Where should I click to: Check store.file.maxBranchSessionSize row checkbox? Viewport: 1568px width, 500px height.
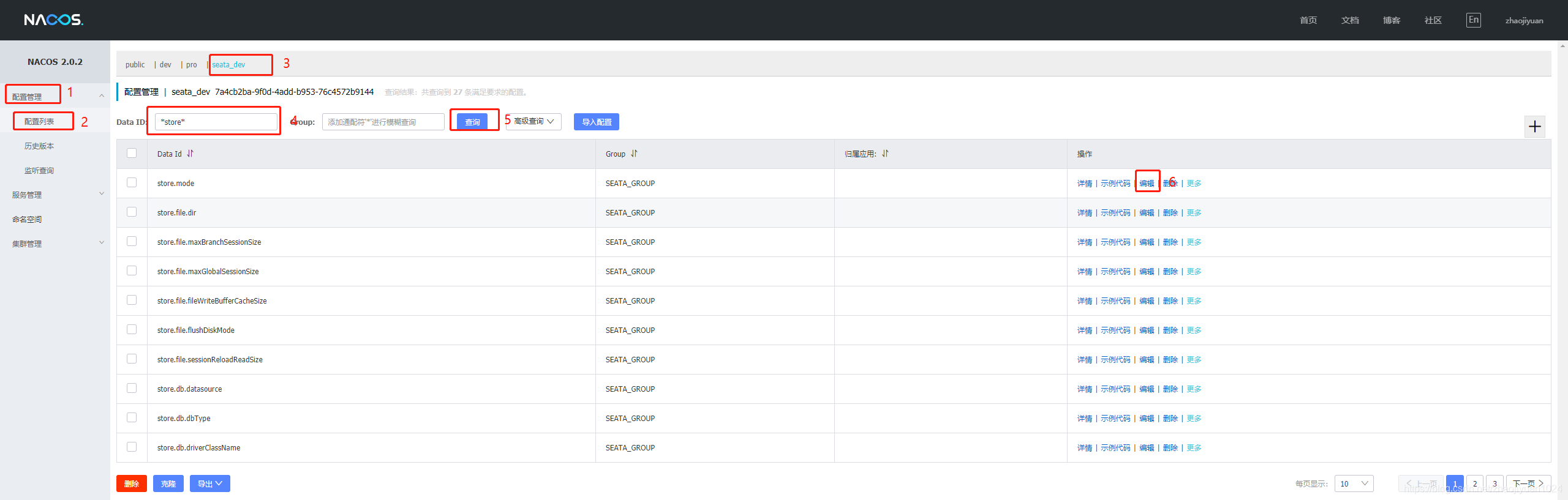pos(132,241)
